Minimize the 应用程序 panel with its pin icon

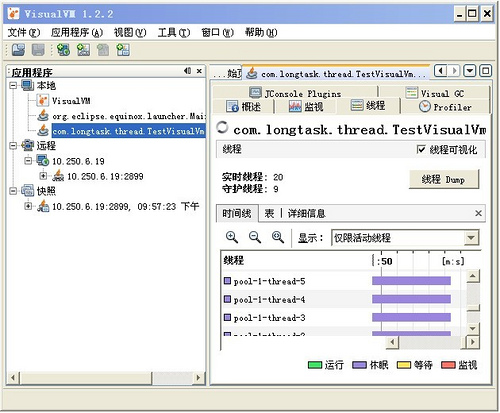click(188, 71)
